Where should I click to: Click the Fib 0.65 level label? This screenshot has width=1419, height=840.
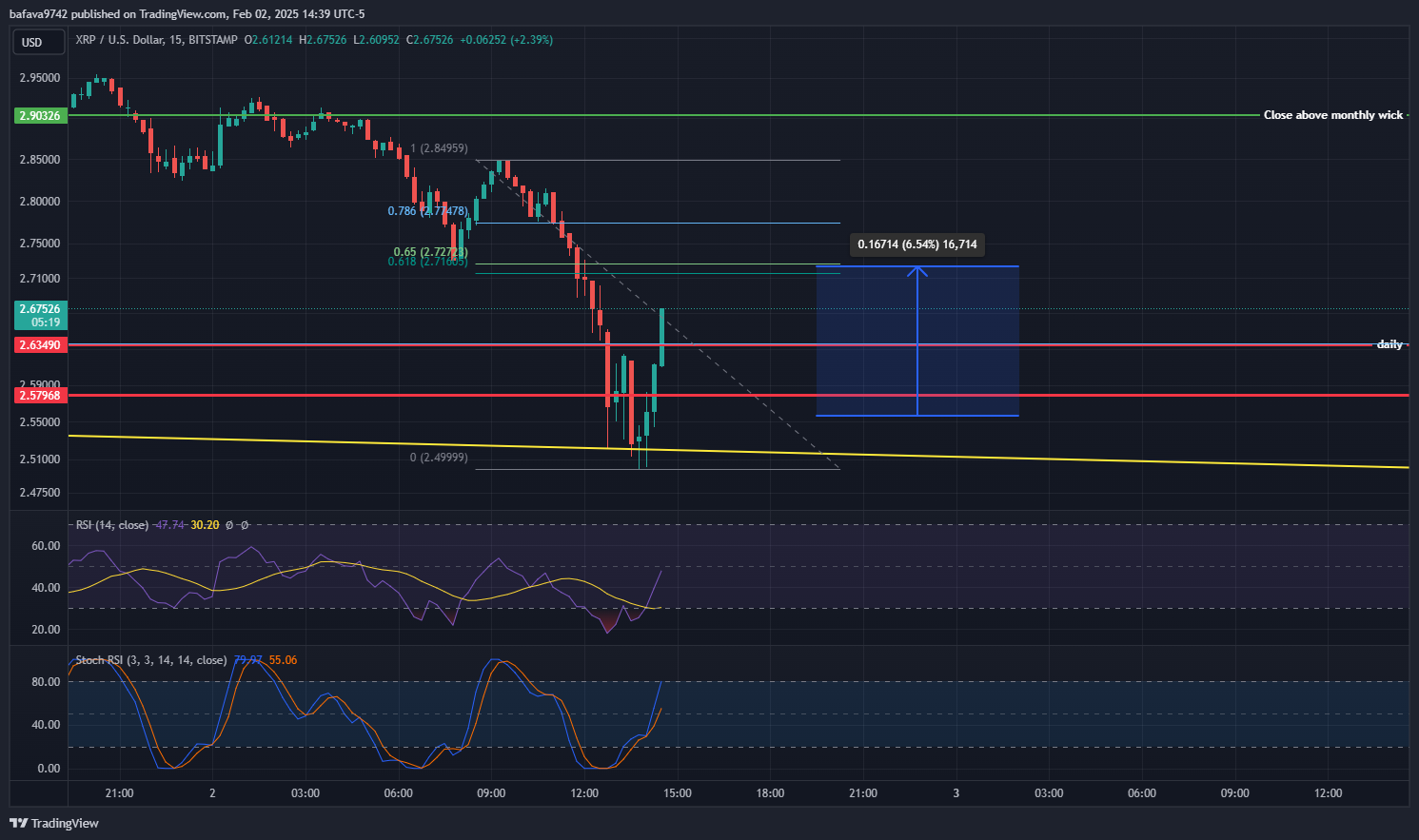(430, 252)
